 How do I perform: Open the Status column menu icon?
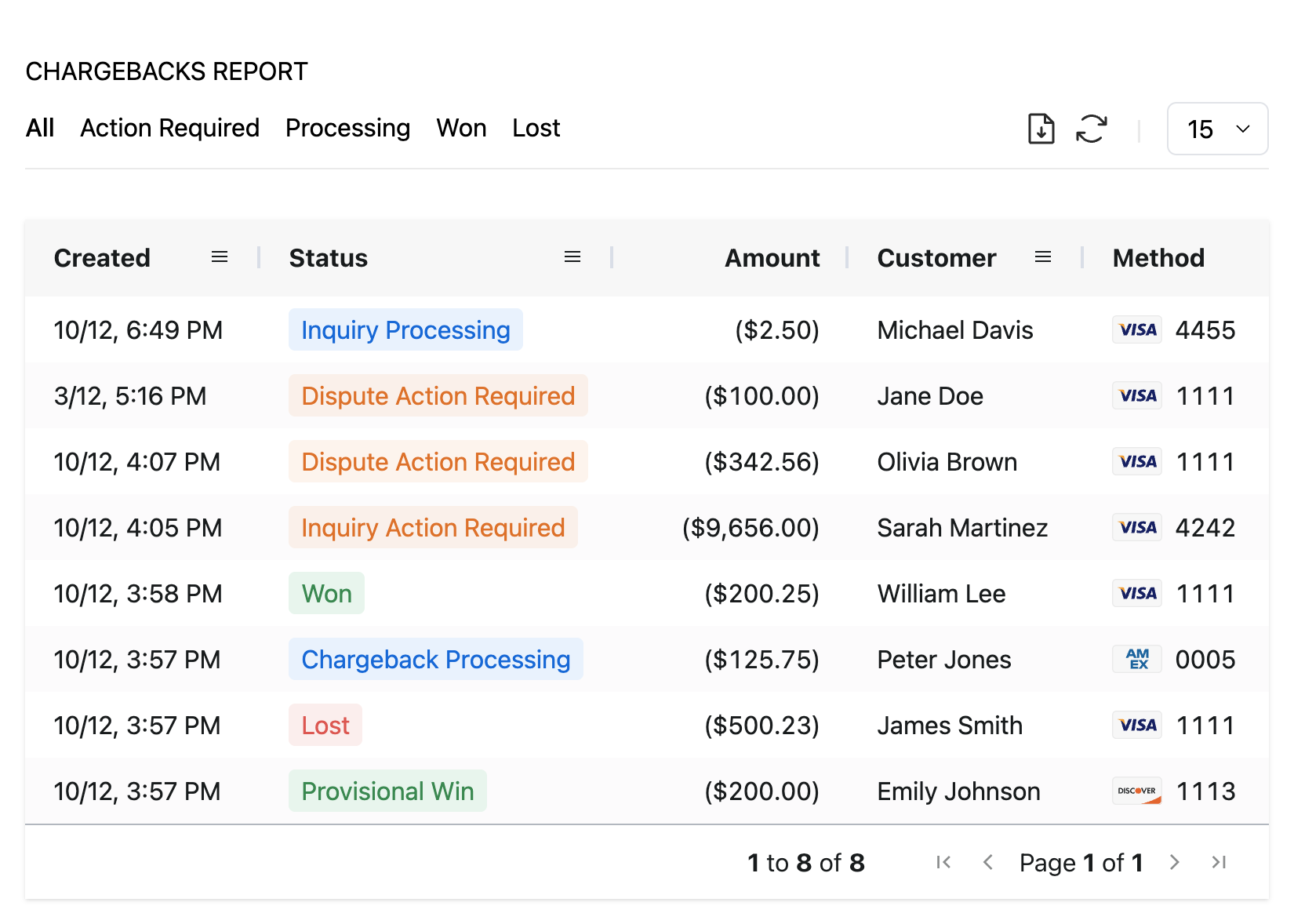click(x=572, y=257)
